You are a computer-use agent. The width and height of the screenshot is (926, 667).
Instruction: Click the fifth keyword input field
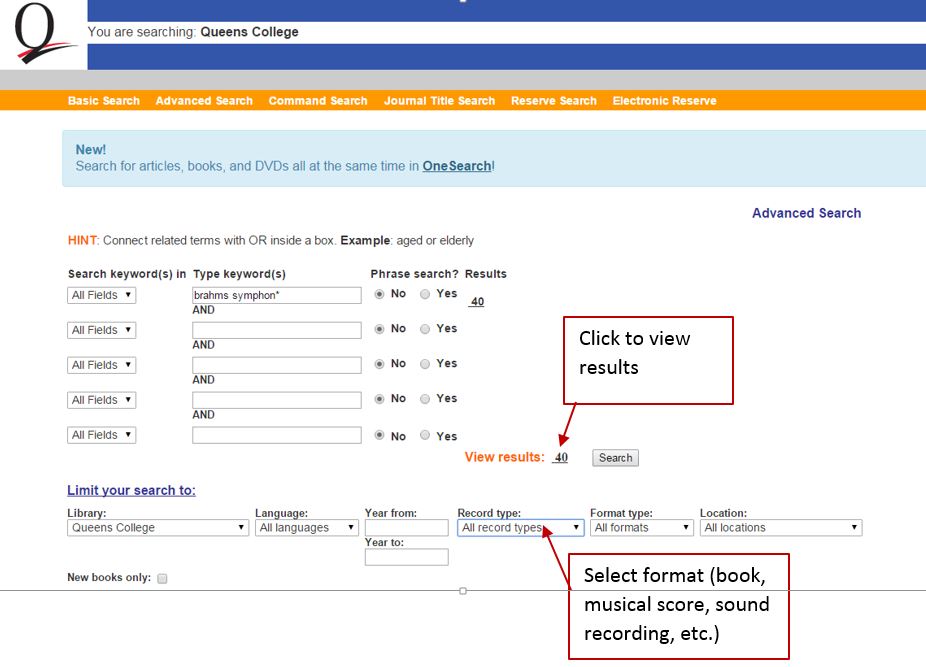[x=277, y=435]
